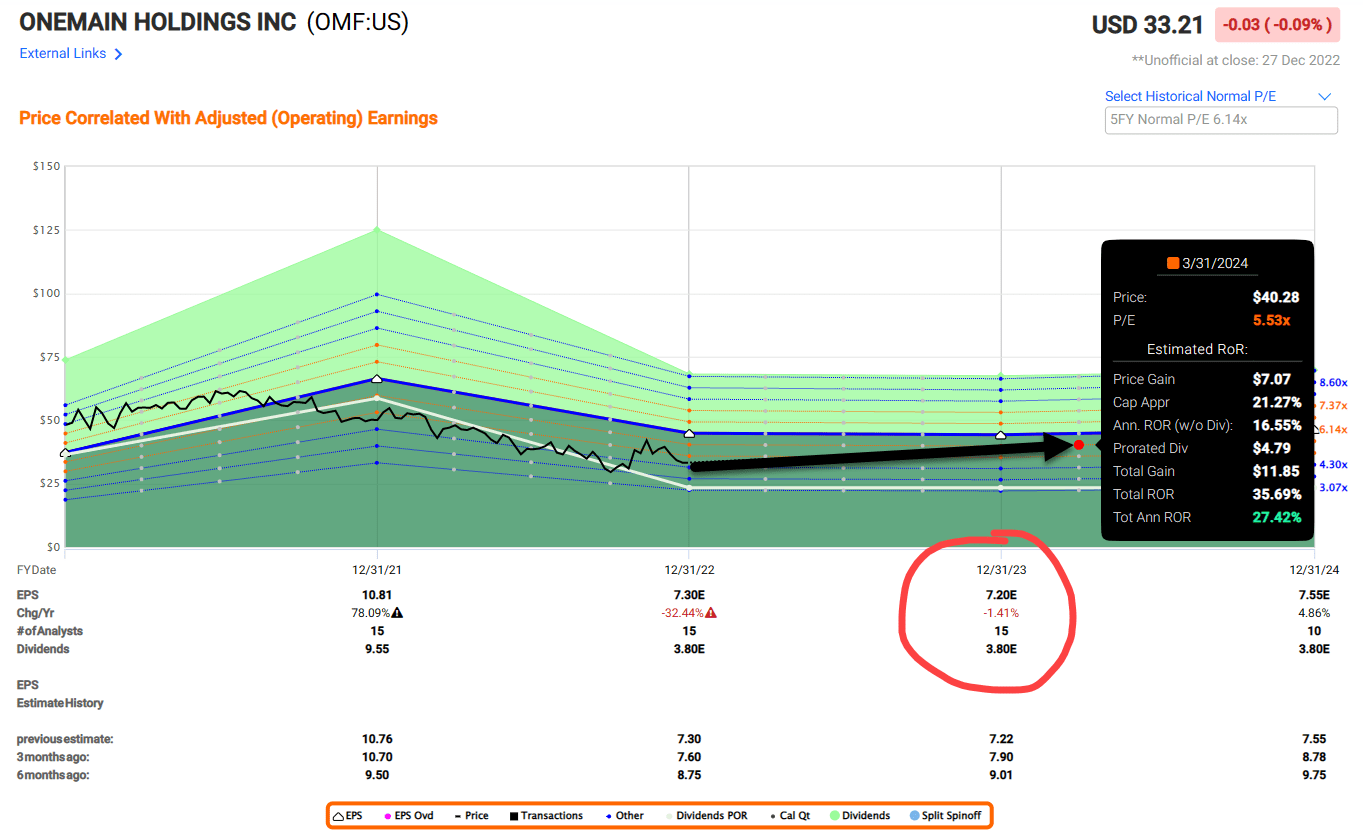Toggle the Other legend entry
Screen dimensions: 1363x840
click(624, 816)
